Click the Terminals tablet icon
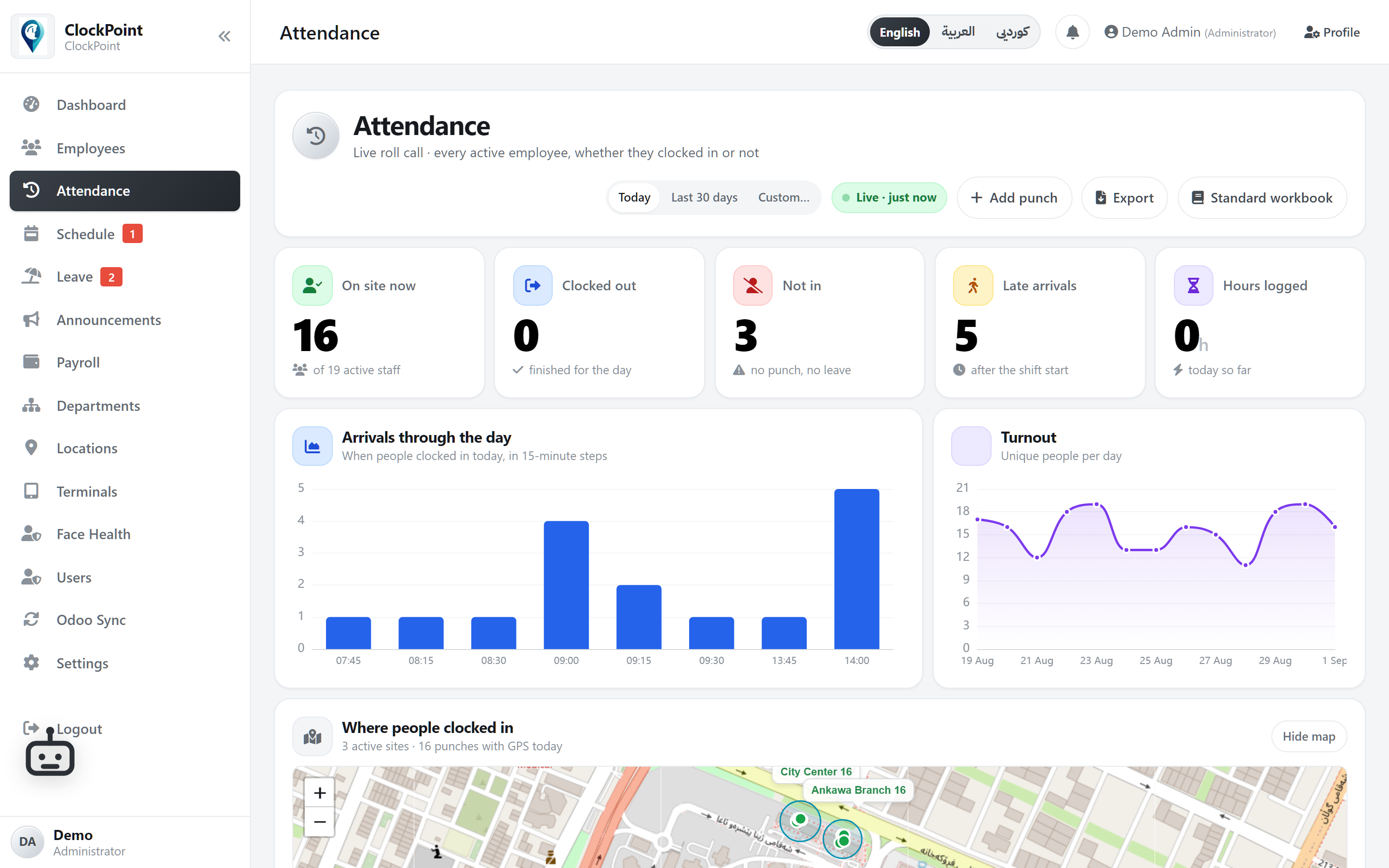The width and height of the screenshot is (1389, 868). click(31, 491)
